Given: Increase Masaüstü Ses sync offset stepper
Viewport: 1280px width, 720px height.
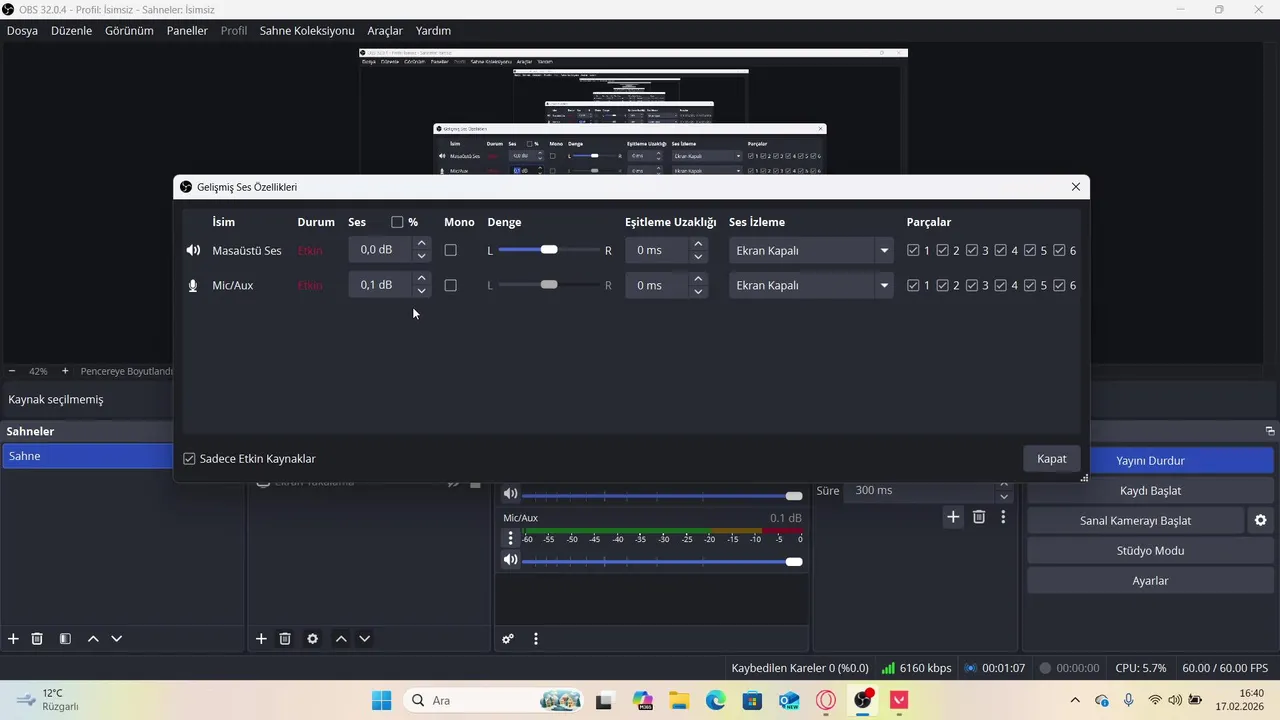Looking at the screenshot, I should 698,243.
